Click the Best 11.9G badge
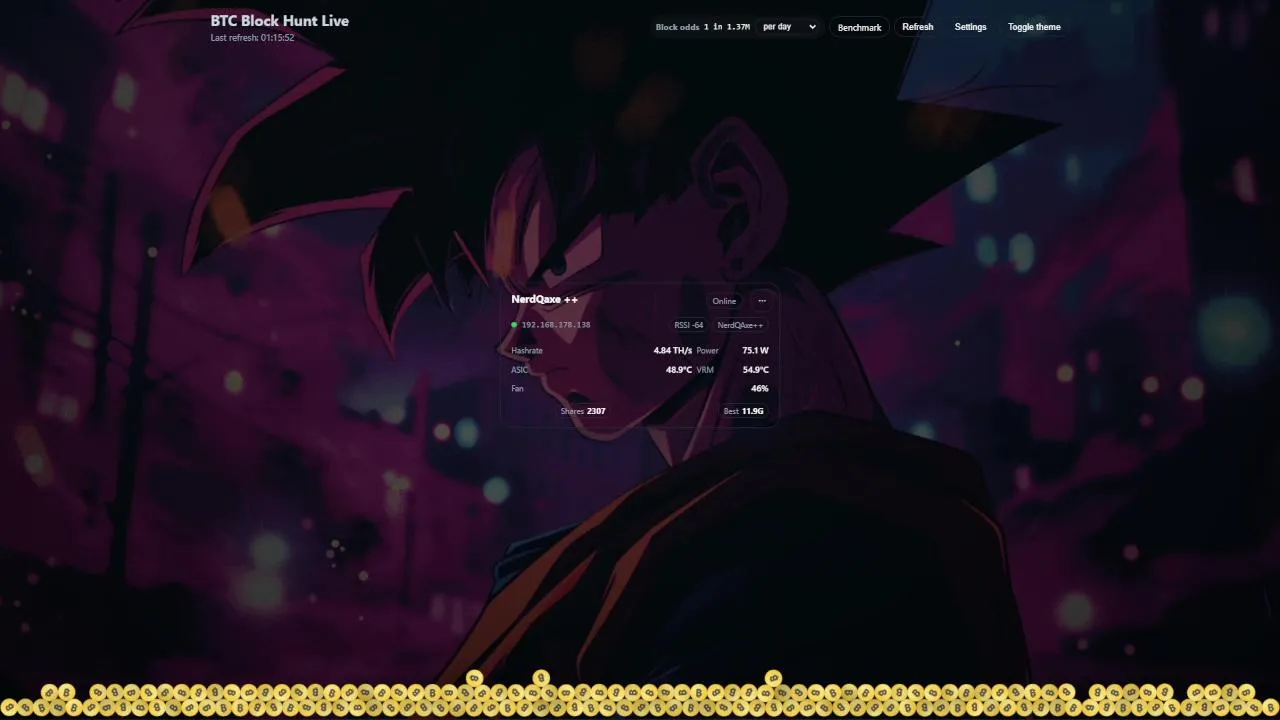This screenshot has height=720, width=1280. 744,411
